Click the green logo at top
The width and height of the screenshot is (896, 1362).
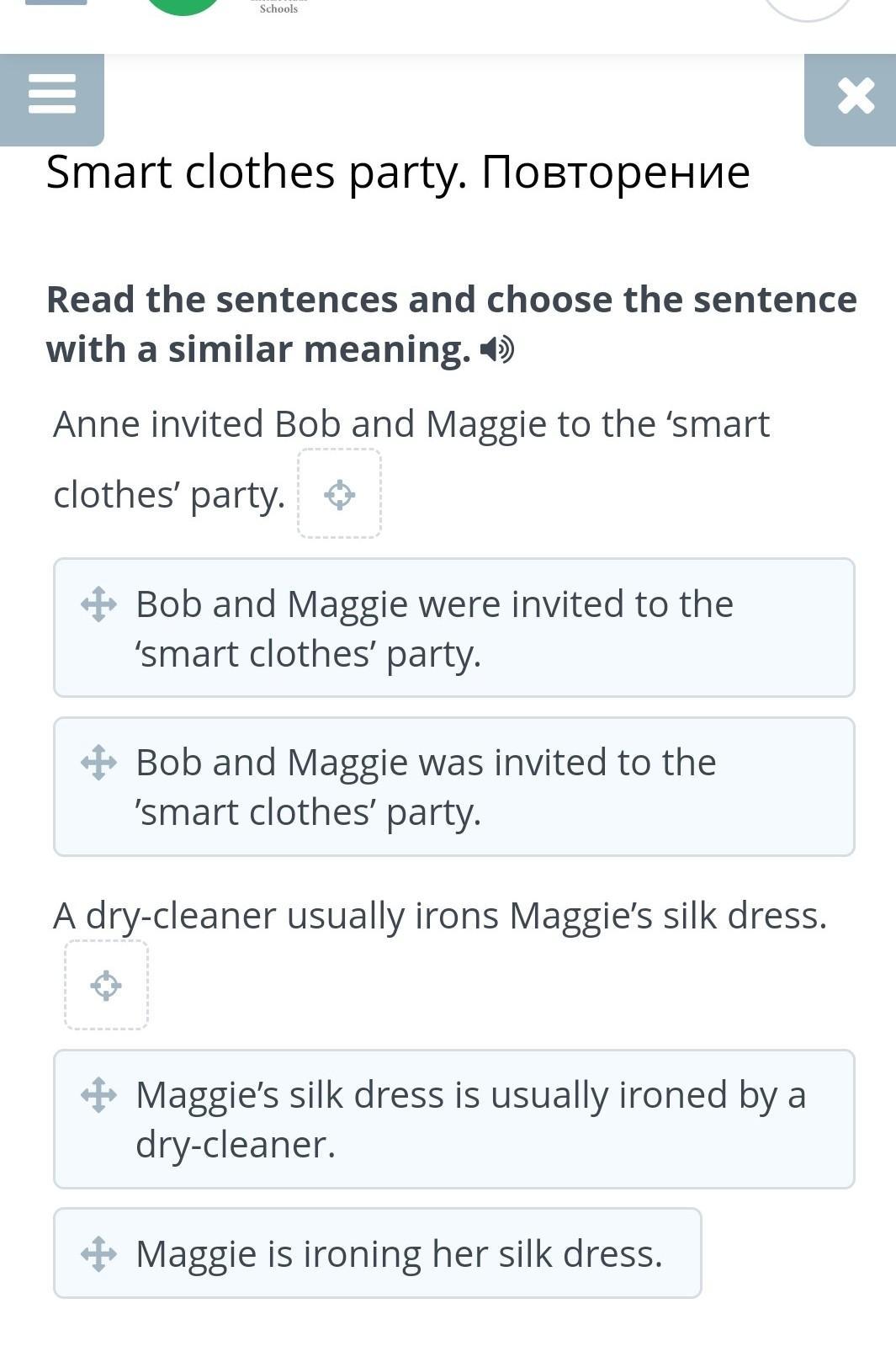pyautogui.click(x=182, y=7)
